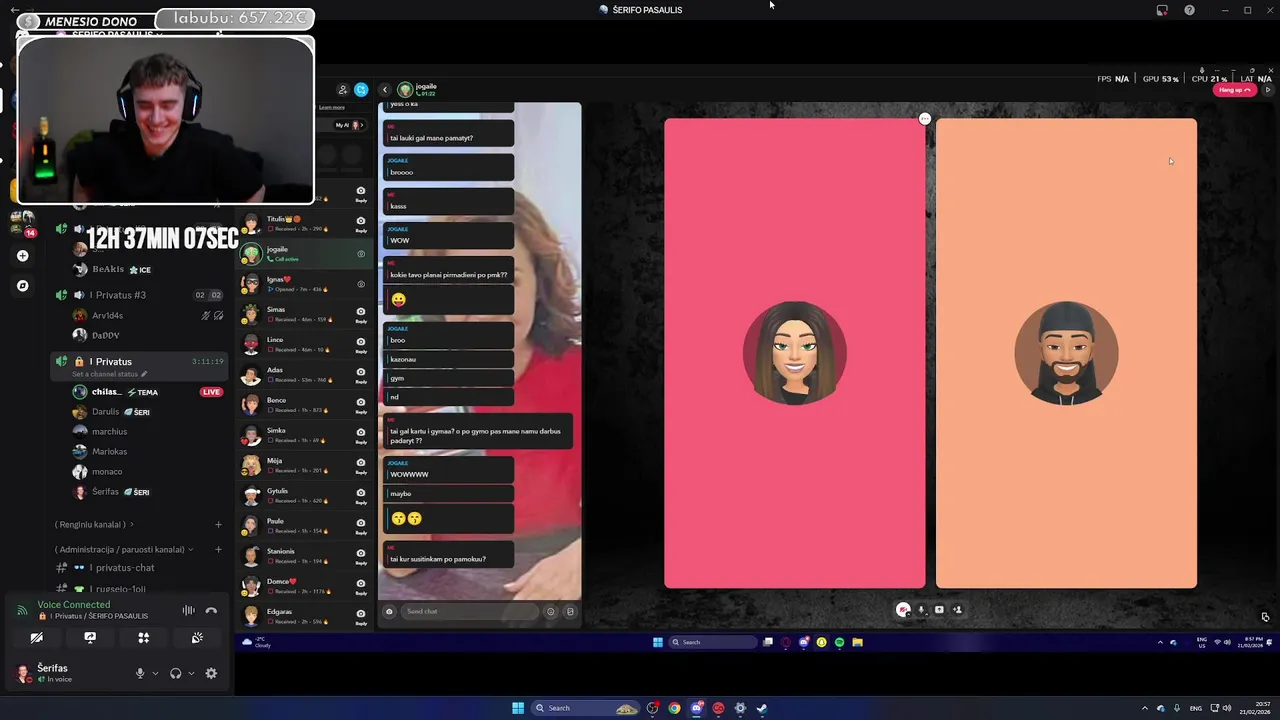This screenshot has height=720, width=1280.
Task: Reply with camera to Bence
Action: [x=361, y=404]
